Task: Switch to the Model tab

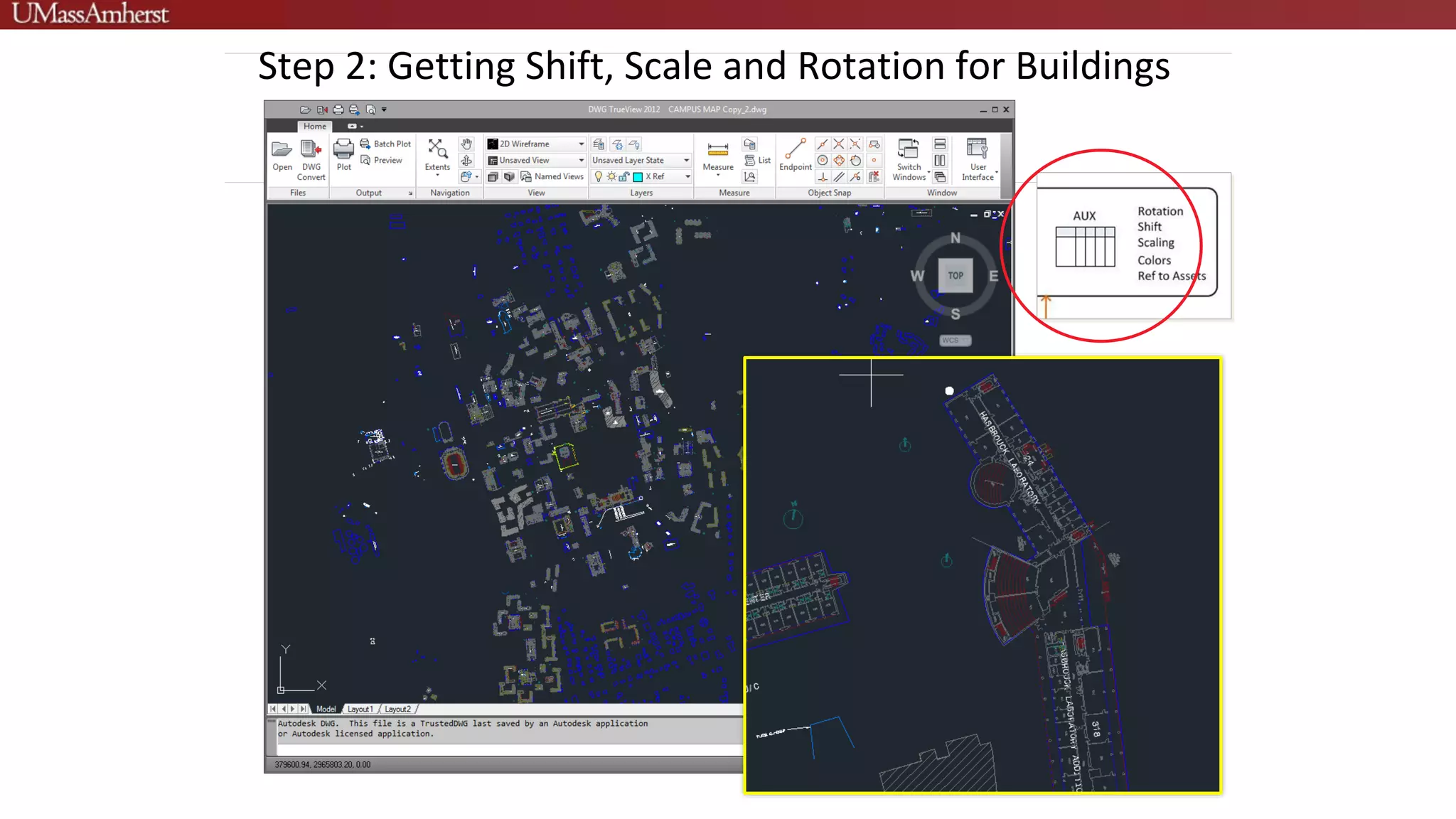Action: coord(326,709)
